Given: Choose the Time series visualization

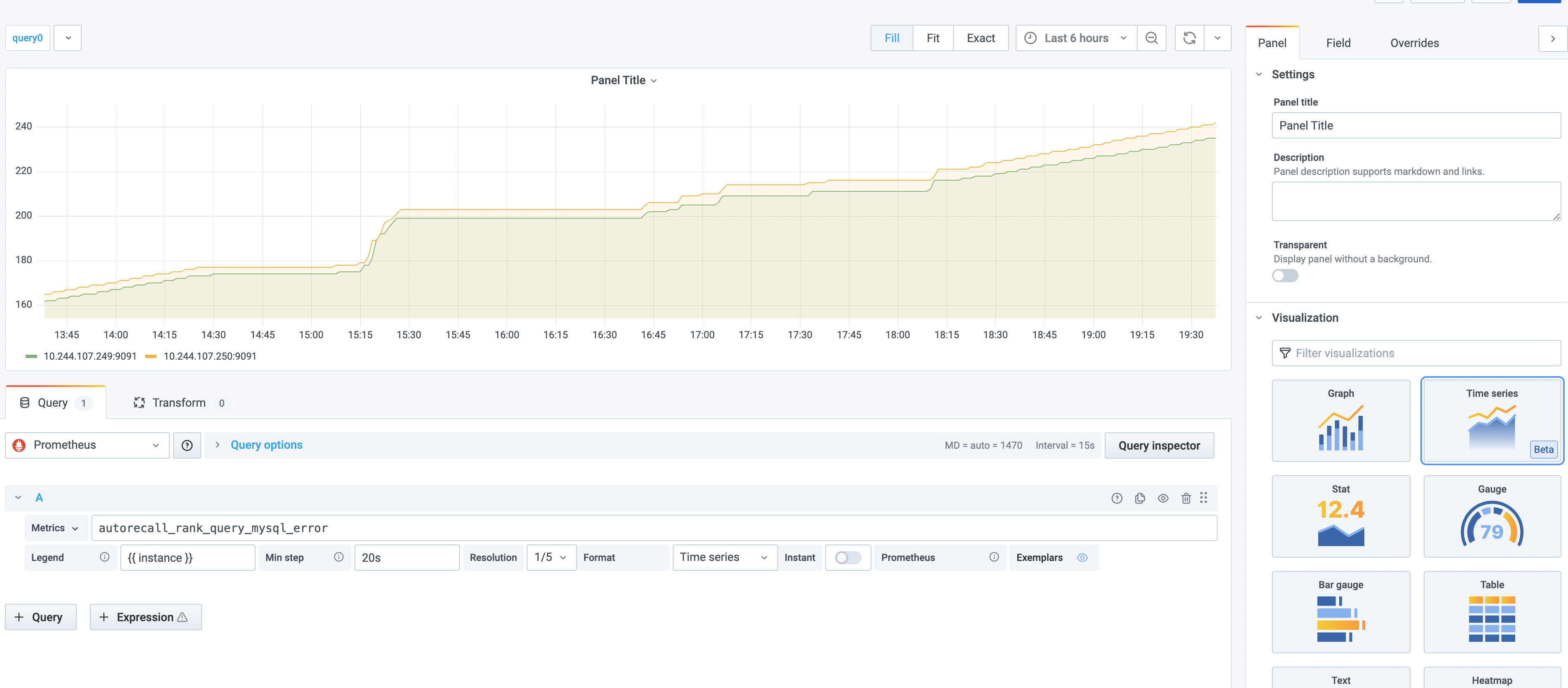Looking at the screenshot, I should click(x=1491, y=421).
